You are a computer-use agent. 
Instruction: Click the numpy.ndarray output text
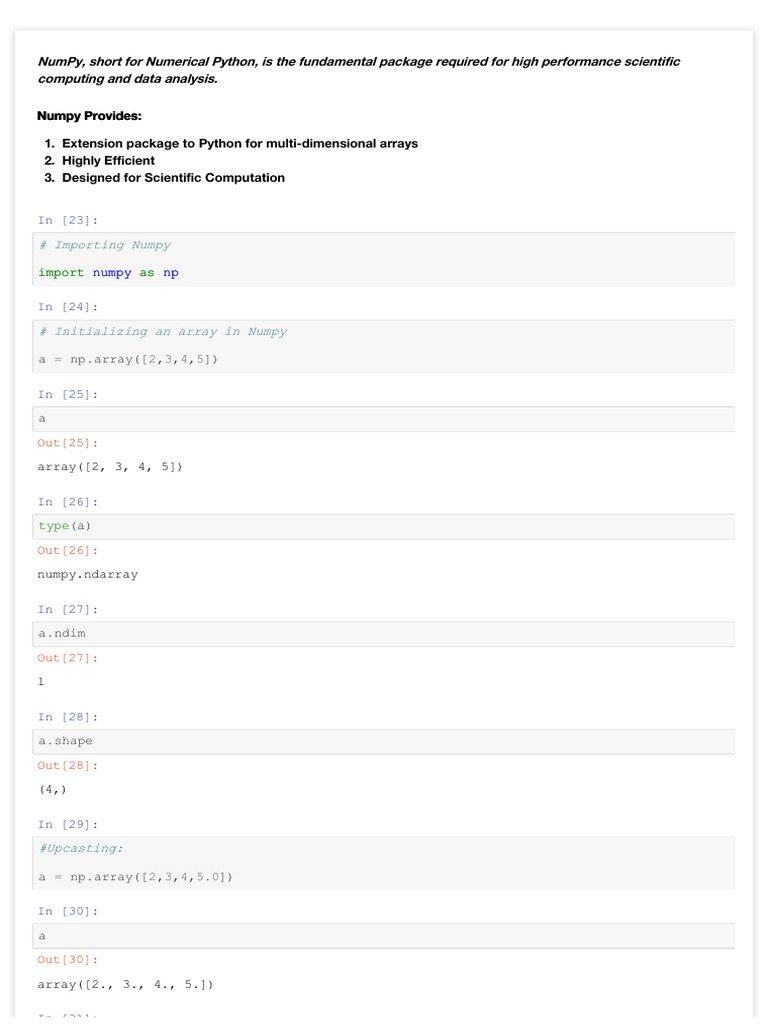pyautogui.click(x=88, y=575)
